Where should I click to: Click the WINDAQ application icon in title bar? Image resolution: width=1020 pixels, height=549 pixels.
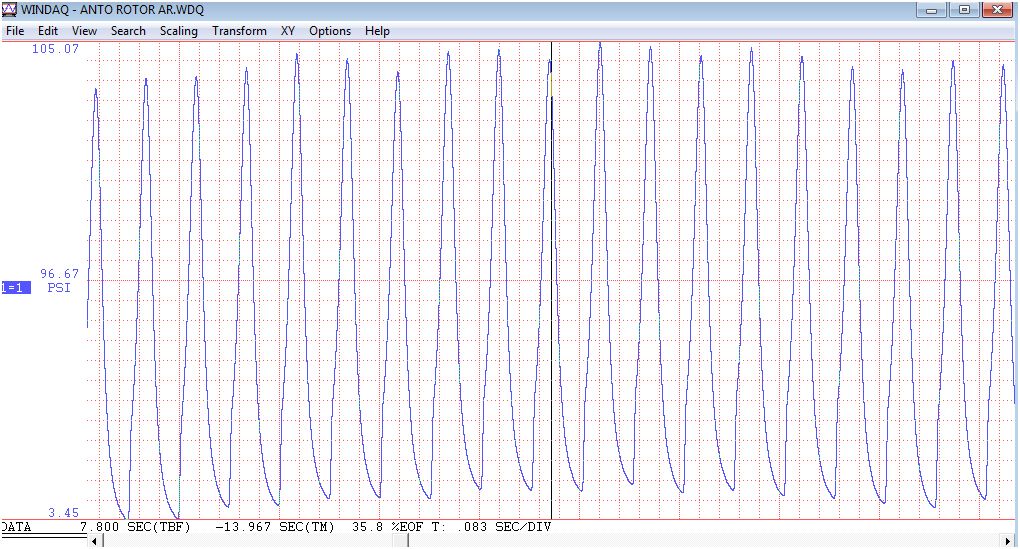click(x=9, y=9)
